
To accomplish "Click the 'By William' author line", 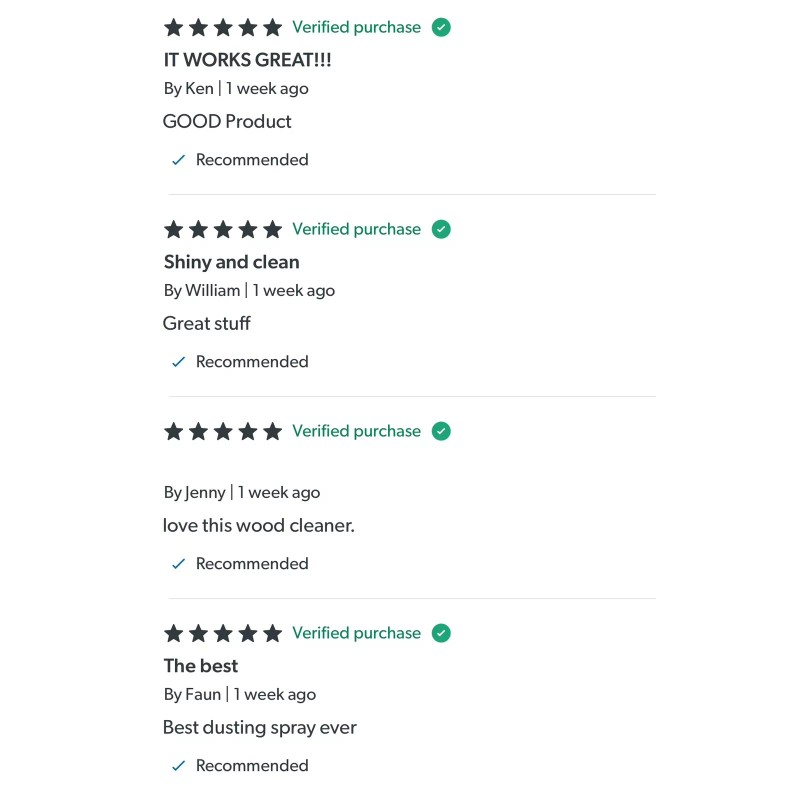I will tap(202, 291).
